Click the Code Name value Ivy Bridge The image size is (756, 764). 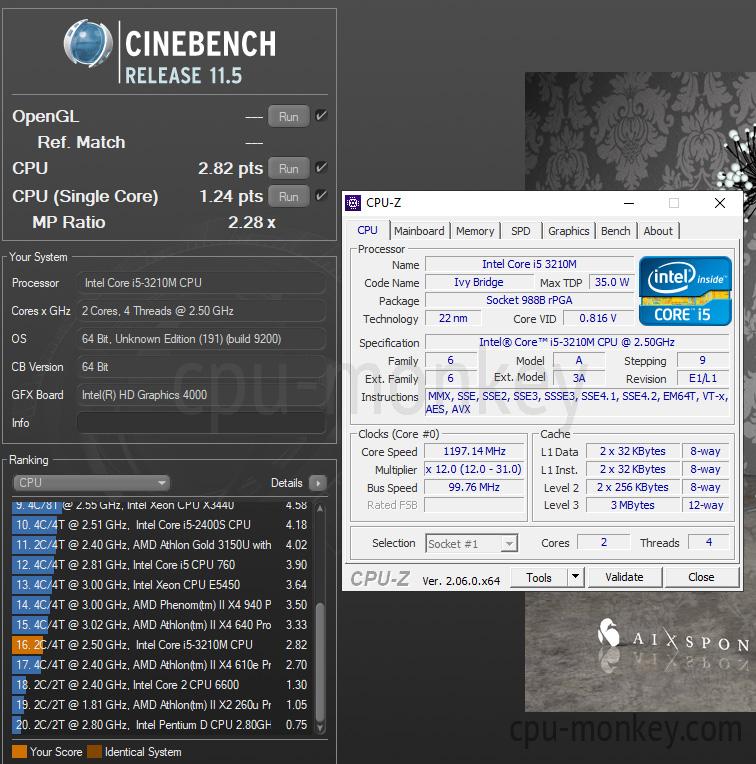(x=479, y=282)
